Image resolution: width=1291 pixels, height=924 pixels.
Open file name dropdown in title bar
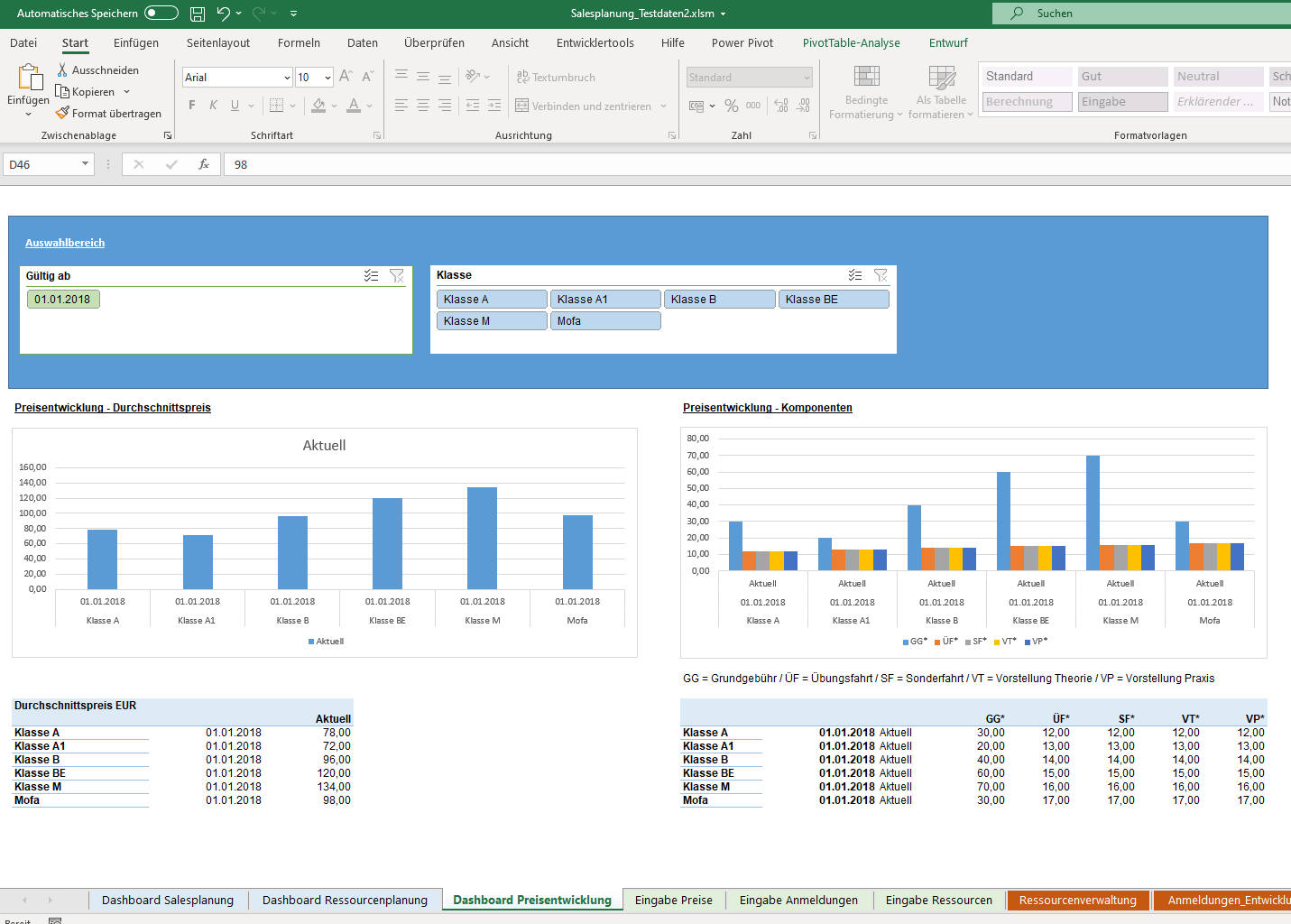(x=723, y=14)
